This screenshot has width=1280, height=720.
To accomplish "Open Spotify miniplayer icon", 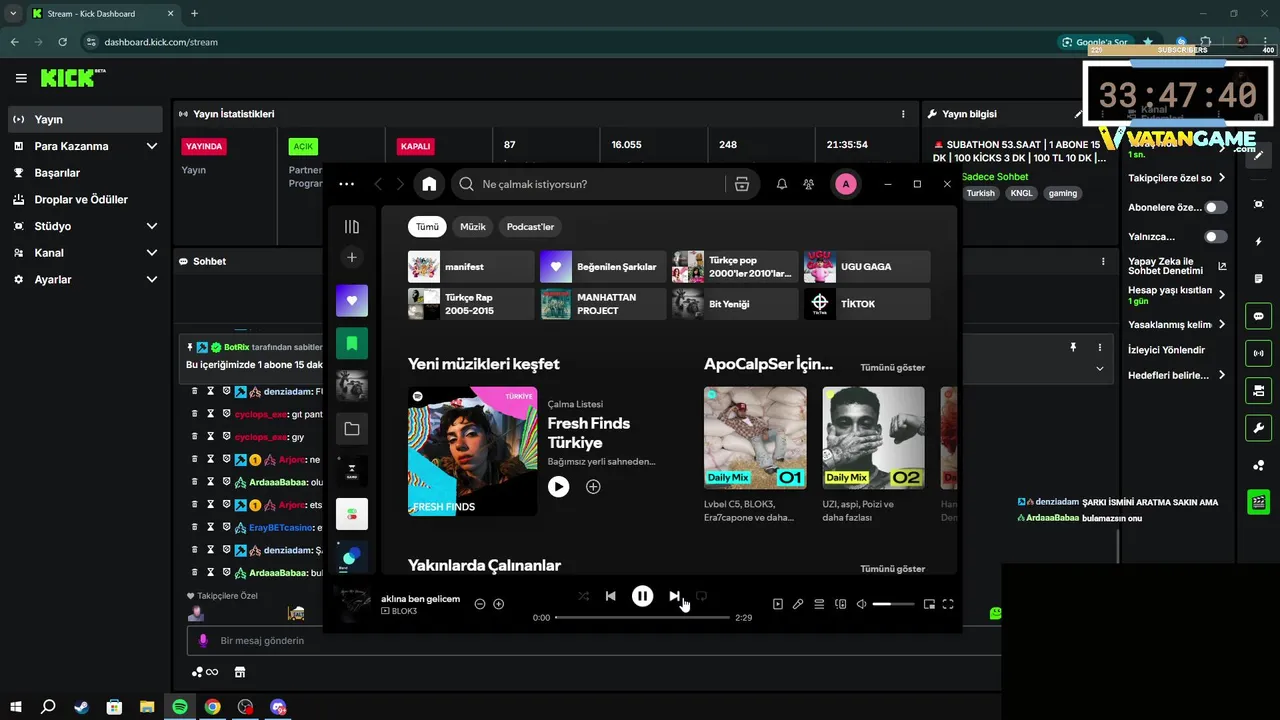I will [929, 604].
